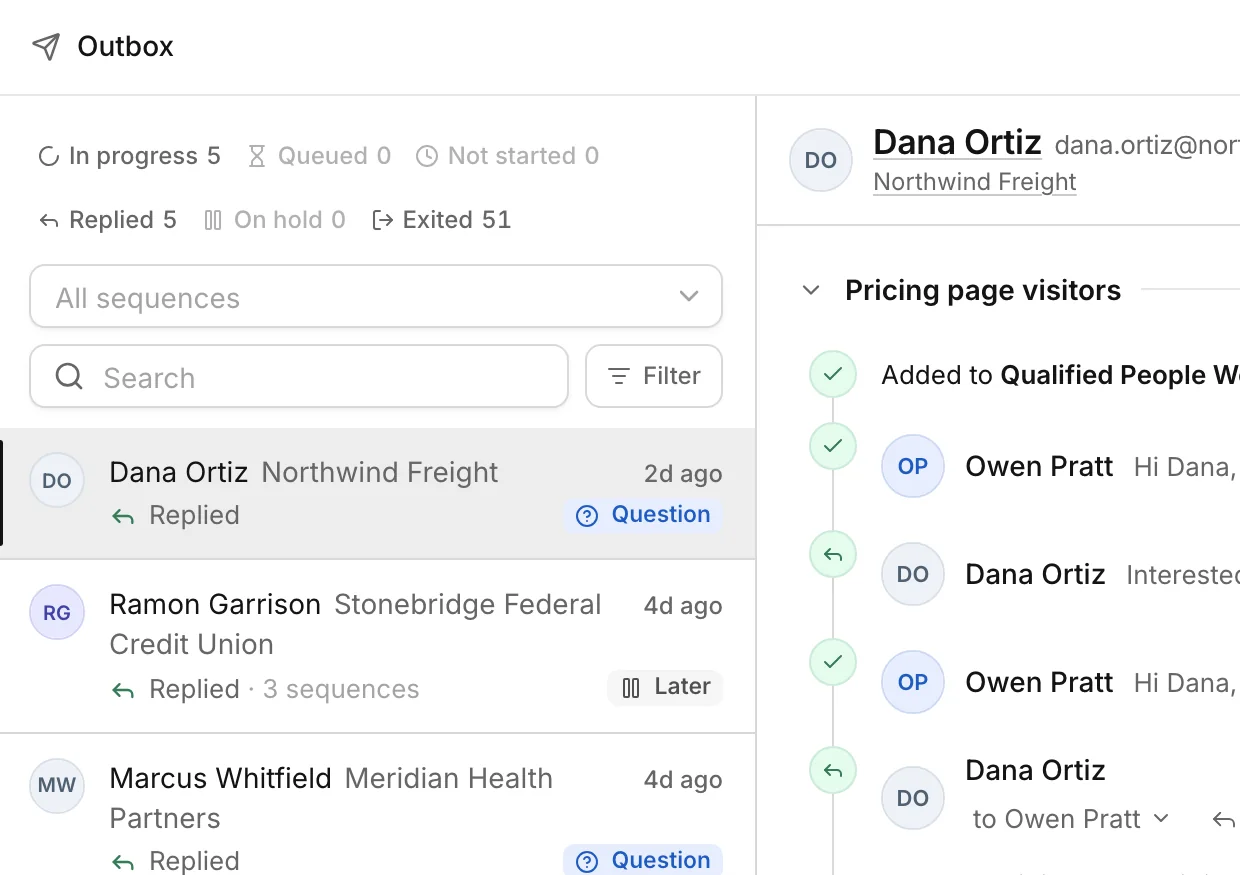
Task: Click the OP avatar on first Owen Pratt email
Action: tap(913, 466)
